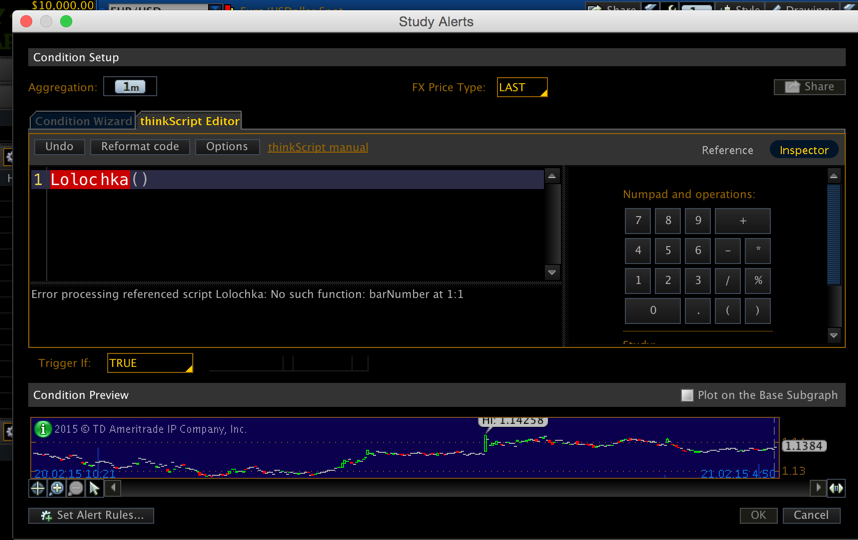Viewport: 858px width, 540px height.
Task: Switch to the Reference panel view
Action: click(x=727, y=150)
